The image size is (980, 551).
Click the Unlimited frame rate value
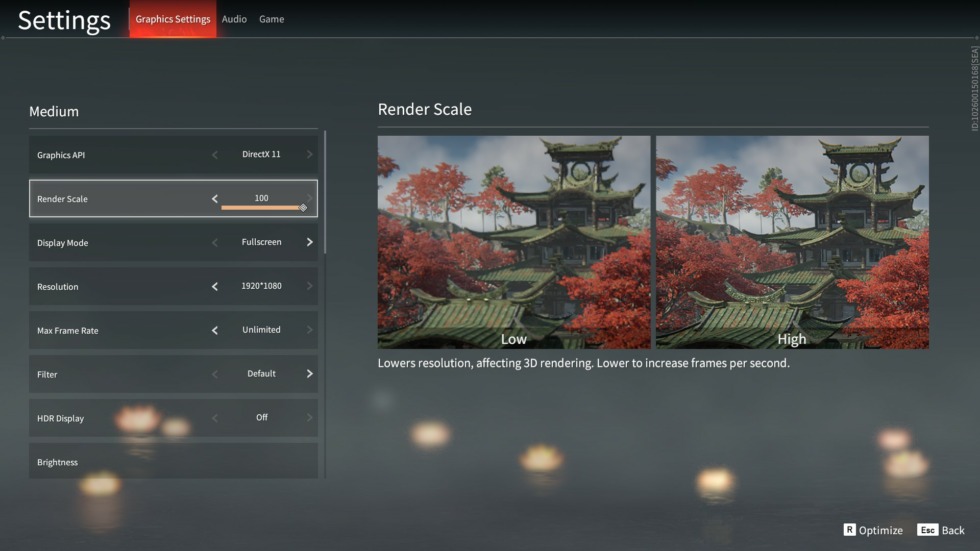pos(261,330)
